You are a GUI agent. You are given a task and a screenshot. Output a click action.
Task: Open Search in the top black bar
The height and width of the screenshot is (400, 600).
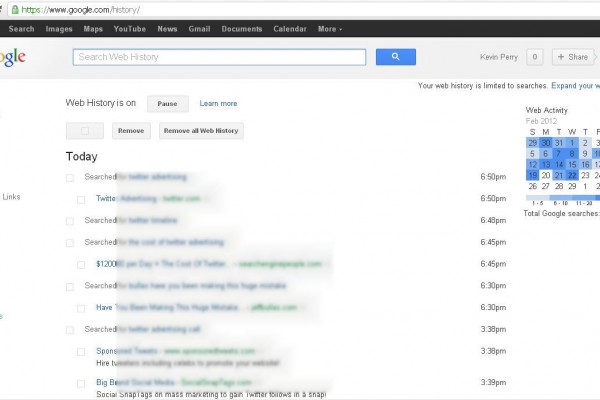tap(21, 29)
